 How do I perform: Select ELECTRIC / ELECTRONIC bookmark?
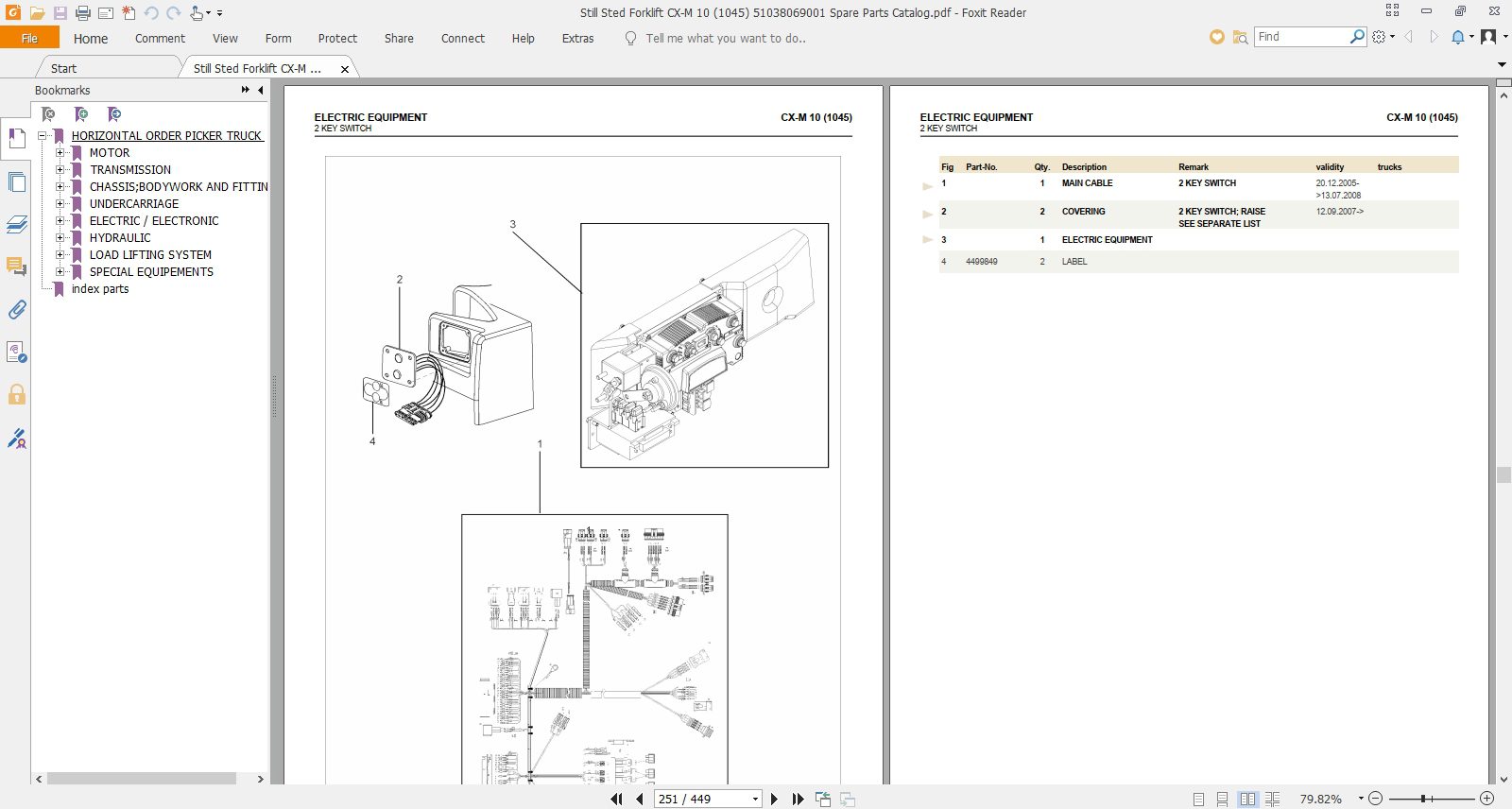[154, 221]
